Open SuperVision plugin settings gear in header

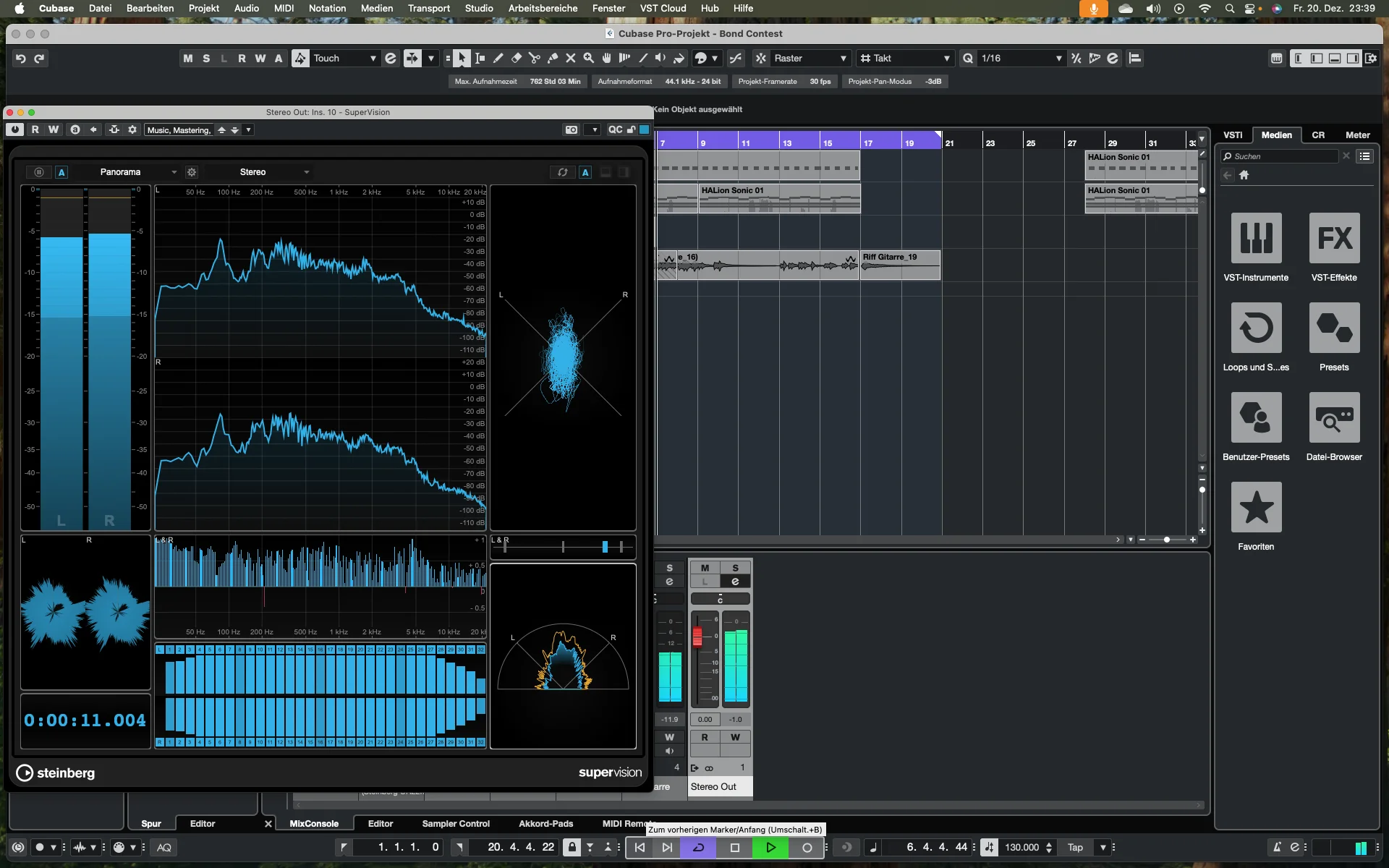132,129
